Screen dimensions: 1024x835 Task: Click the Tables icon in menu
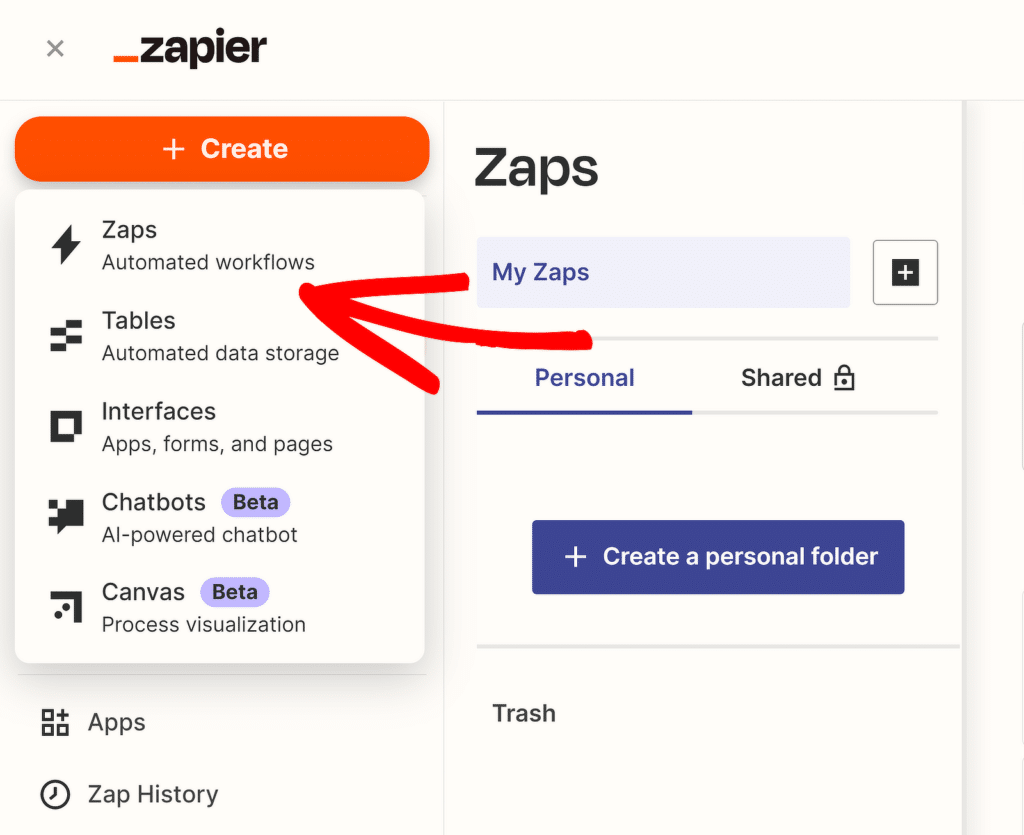click(x=66, y=336)
